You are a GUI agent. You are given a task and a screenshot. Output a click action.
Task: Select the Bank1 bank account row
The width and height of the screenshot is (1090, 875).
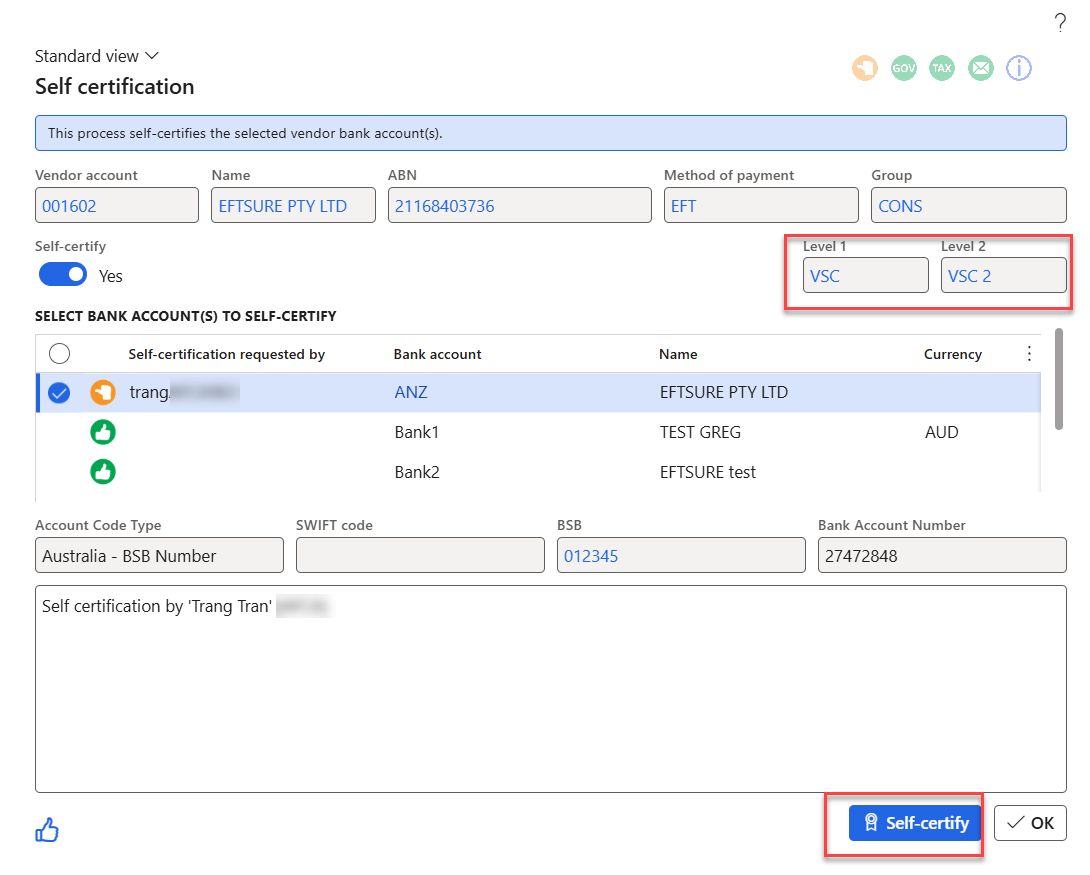point(539,432)
